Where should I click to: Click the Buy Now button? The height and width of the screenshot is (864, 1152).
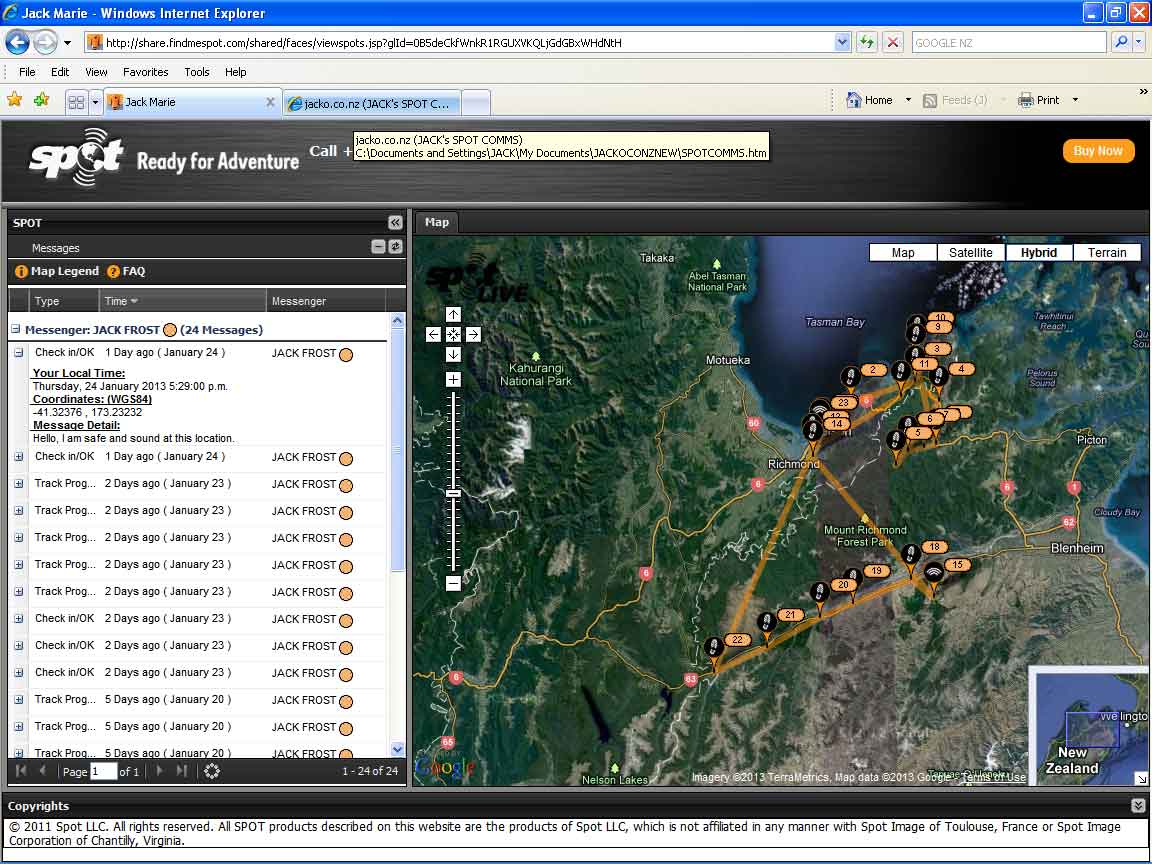[1098, 151]
